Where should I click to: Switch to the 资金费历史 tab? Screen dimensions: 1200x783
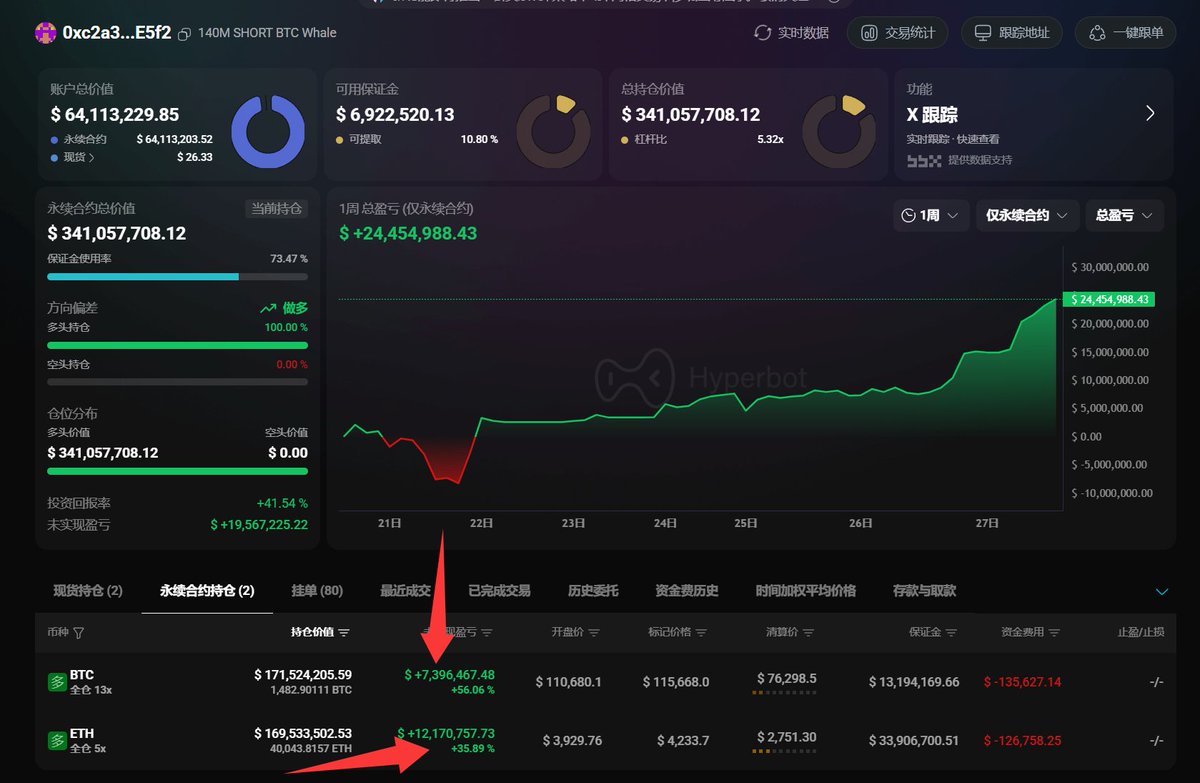(687, 591)
